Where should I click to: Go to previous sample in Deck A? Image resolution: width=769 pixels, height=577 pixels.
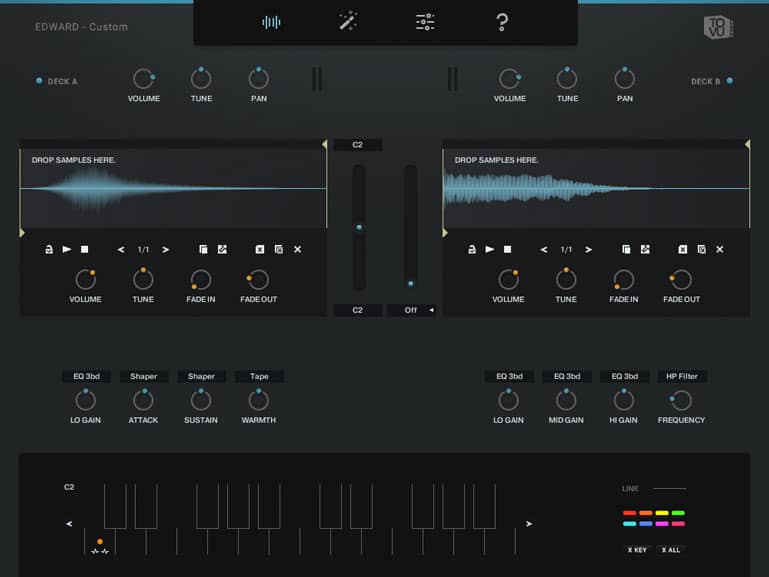[121, 250]
